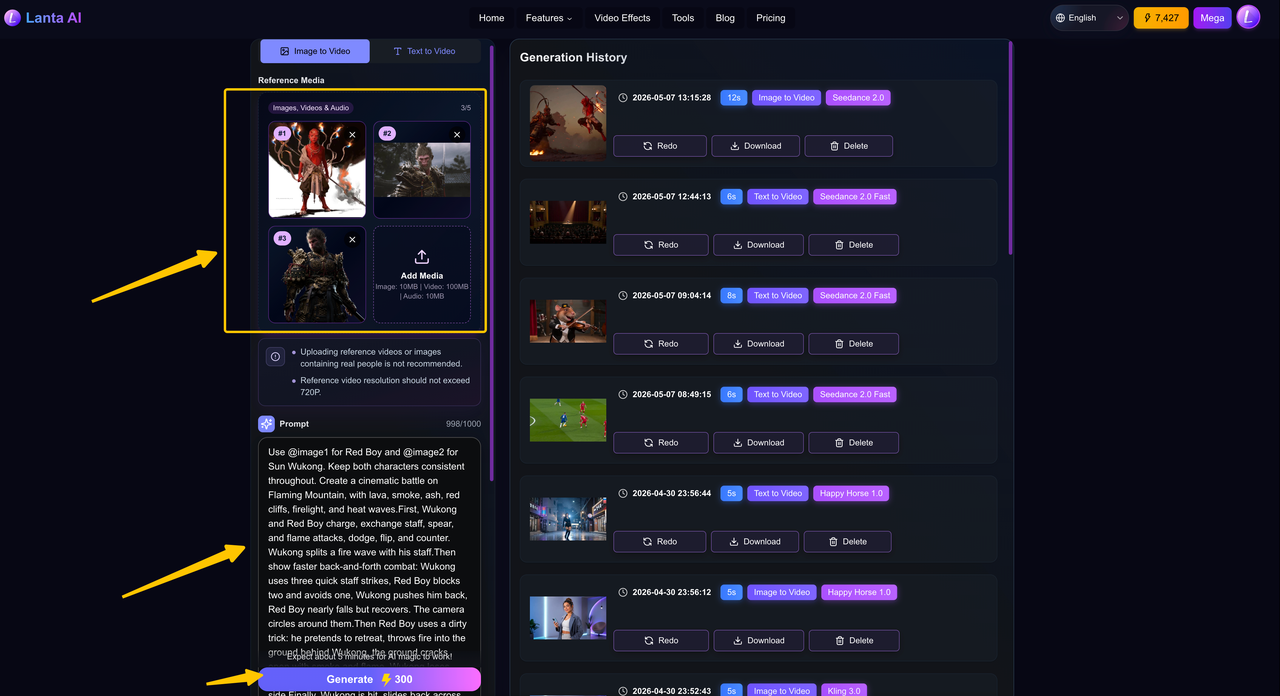
Task: Redo the 09:04:14 generation
Action: pos(661,344)
